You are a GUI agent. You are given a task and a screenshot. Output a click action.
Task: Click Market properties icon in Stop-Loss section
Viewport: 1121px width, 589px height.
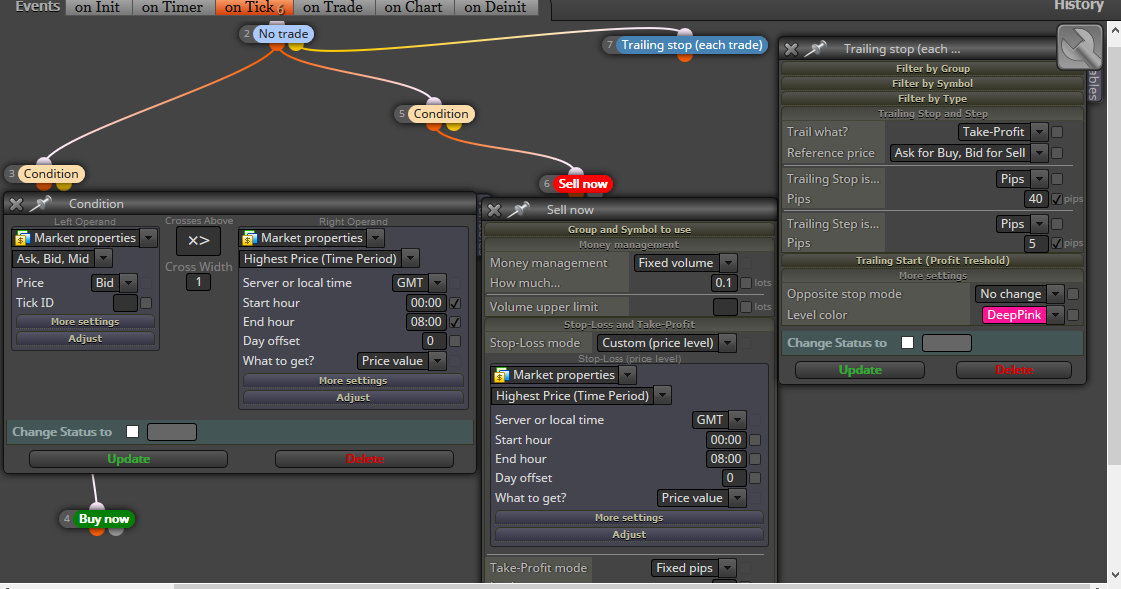coord(501,375)
